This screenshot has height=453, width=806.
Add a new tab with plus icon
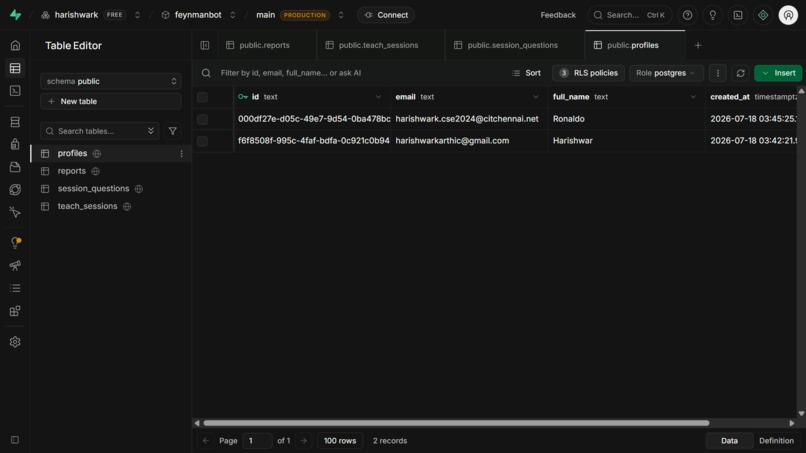point(698,45)
